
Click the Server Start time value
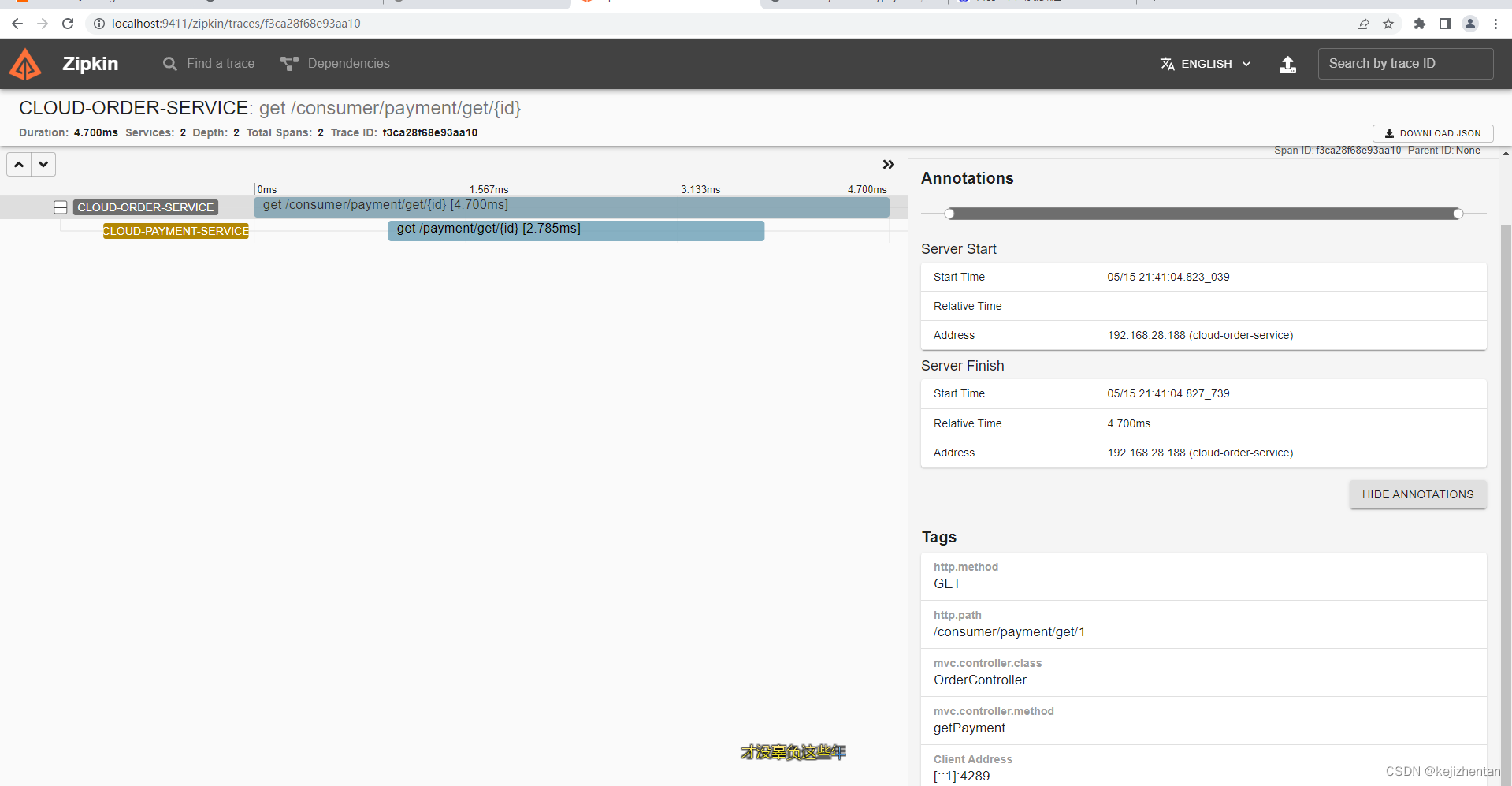(1168, 277)
